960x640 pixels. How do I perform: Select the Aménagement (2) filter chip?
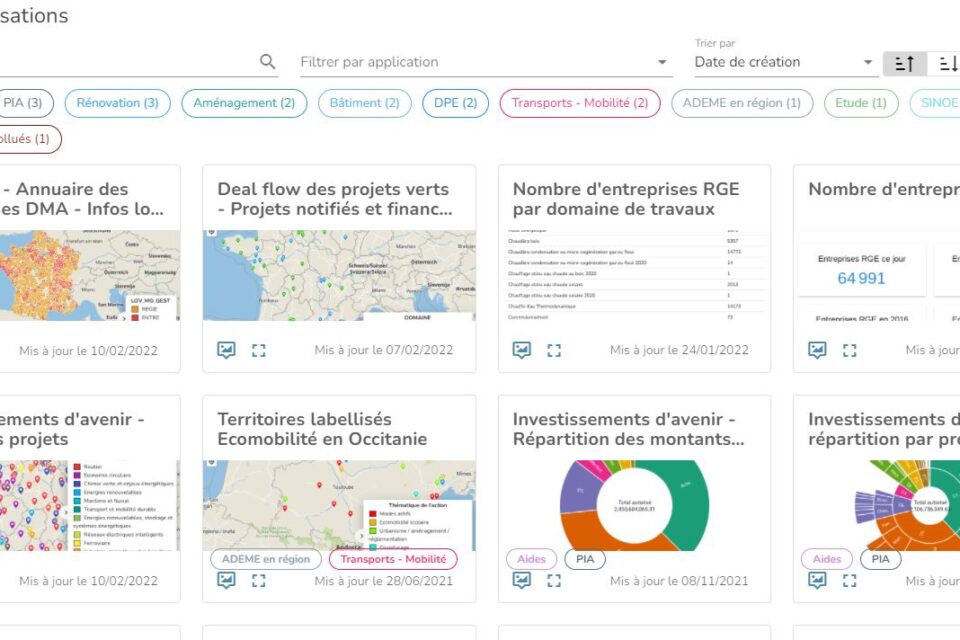click(x=244, y=103)
